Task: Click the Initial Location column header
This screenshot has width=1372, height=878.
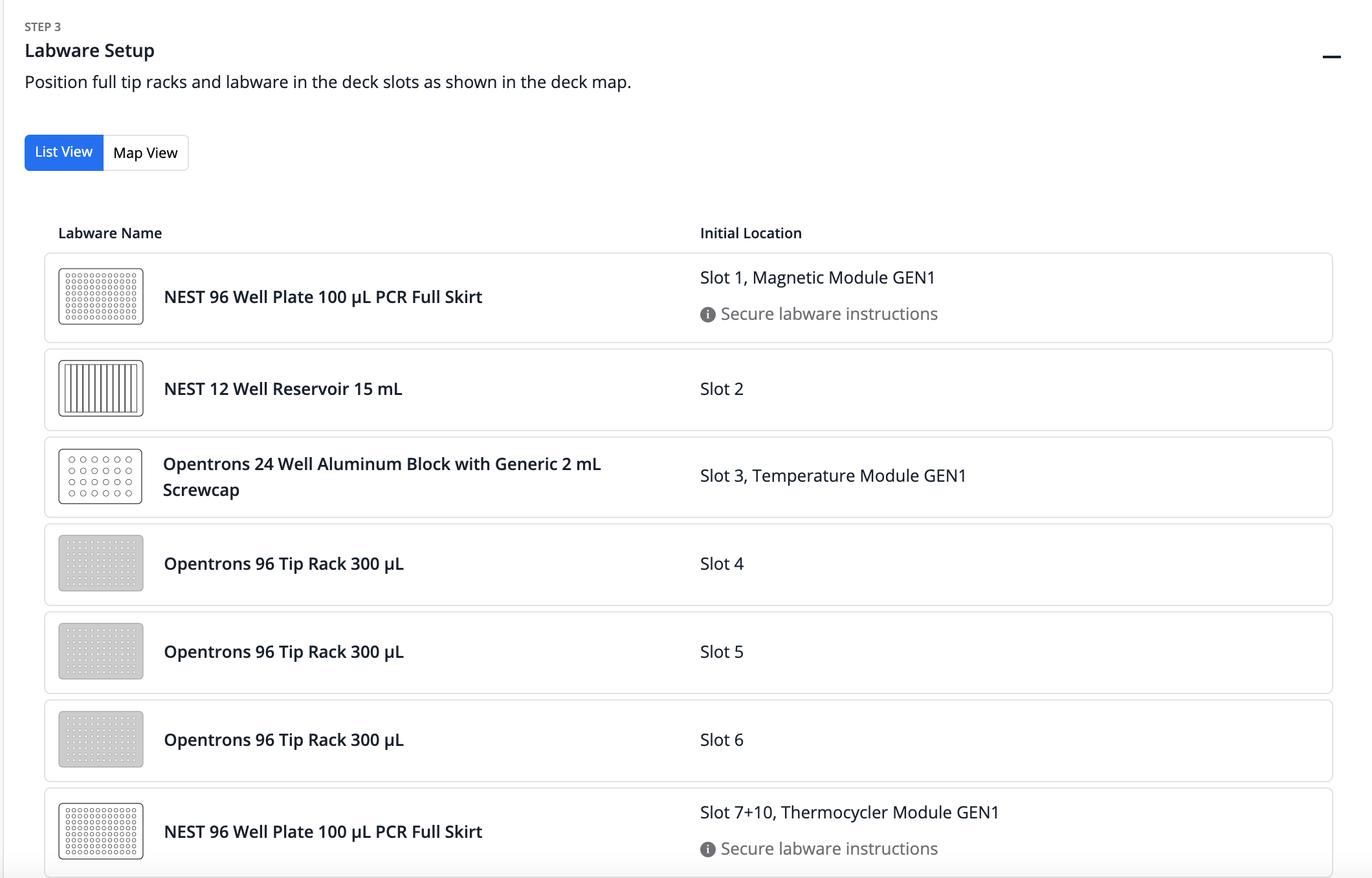Action: point(751,233)
